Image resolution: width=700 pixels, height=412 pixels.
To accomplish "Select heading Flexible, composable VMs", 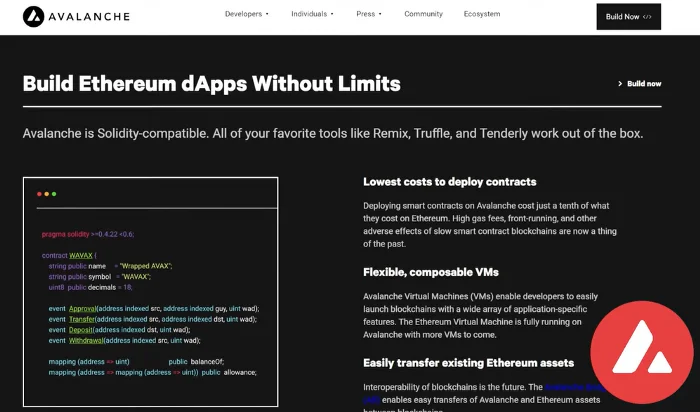I will click(431, 272).
